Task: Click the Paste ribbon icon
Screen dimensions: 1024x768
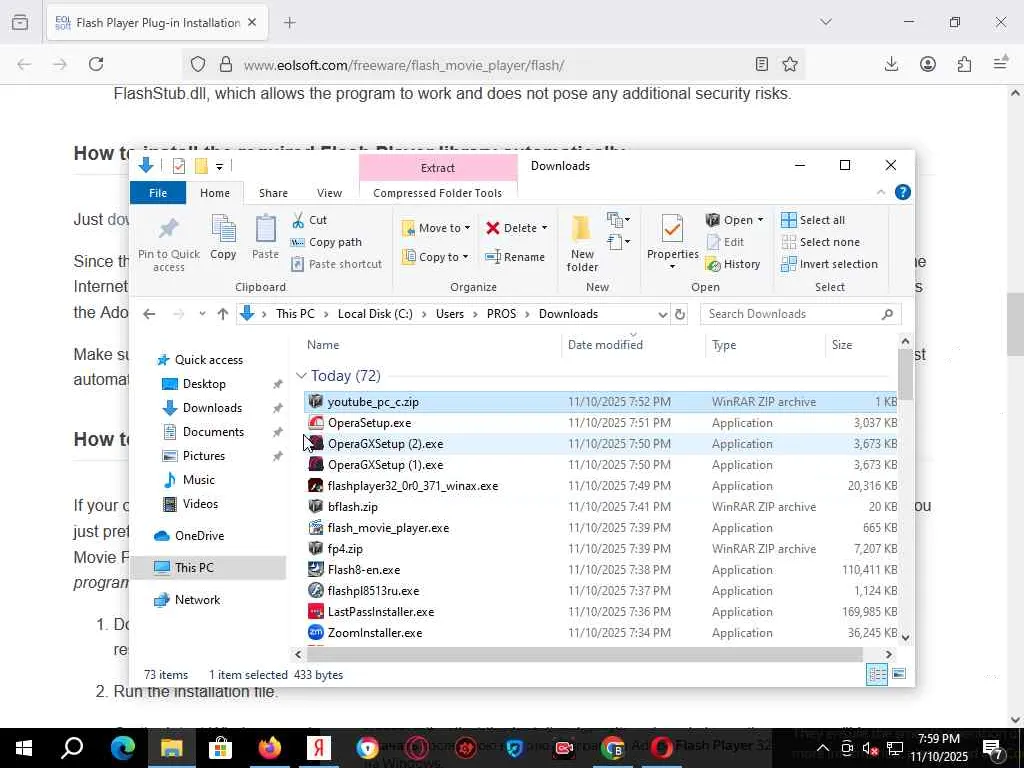Action: pyautogui.click(x=265, y=229)
